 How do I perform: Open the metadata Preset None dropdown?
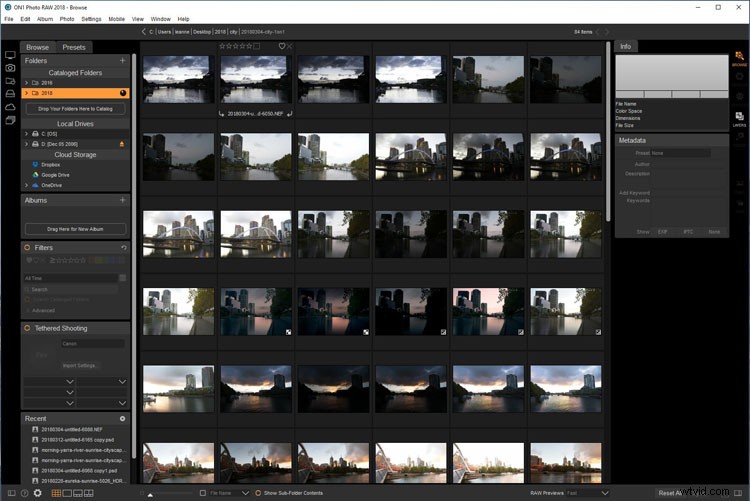[x=680, y=153]
